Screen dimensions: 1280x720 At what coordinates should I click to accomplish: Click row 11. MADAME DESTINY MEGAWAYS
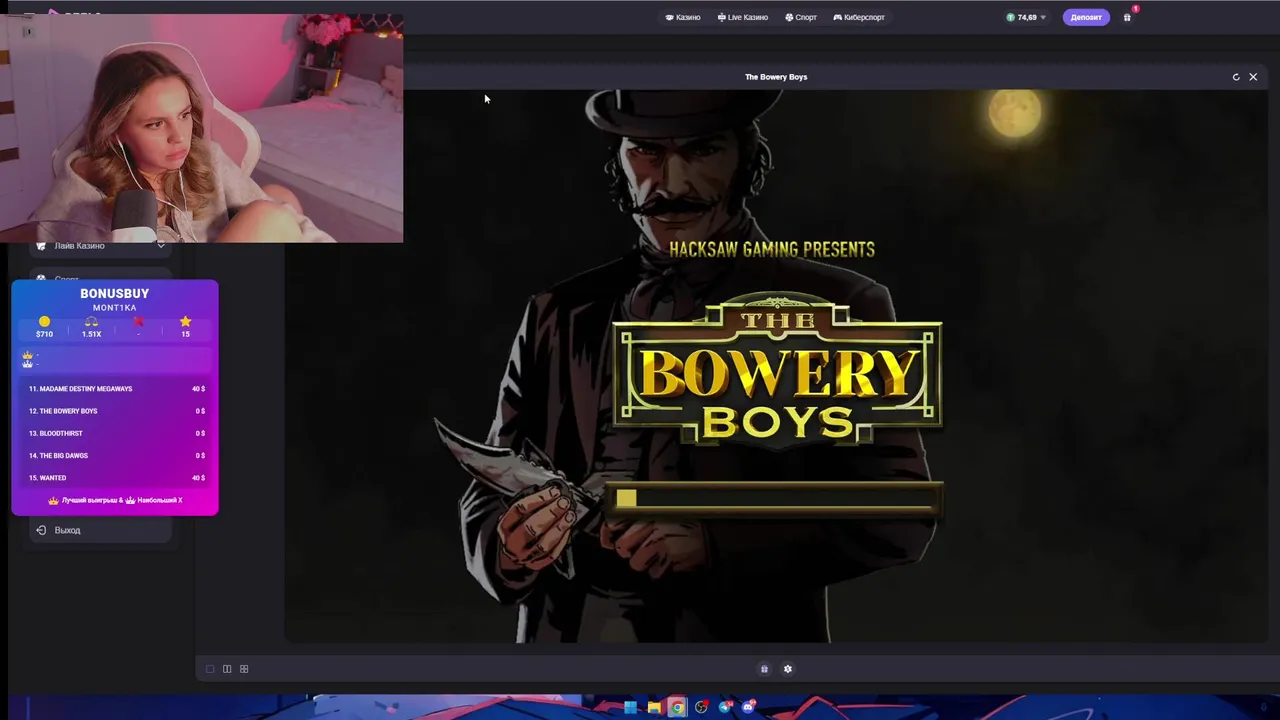tap(116, 389)
